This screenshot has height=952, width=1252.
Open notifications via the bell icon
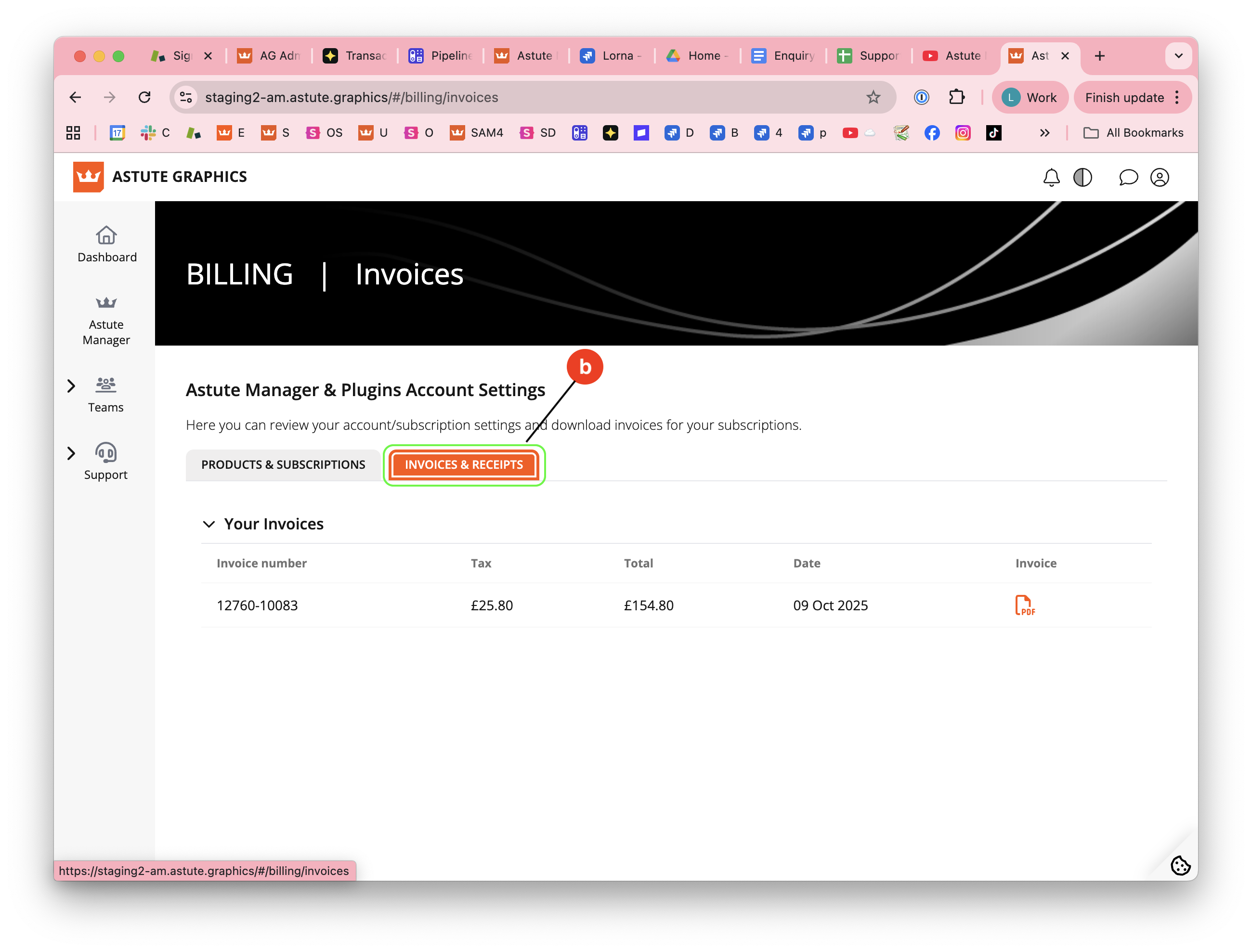click(1051, 178)
